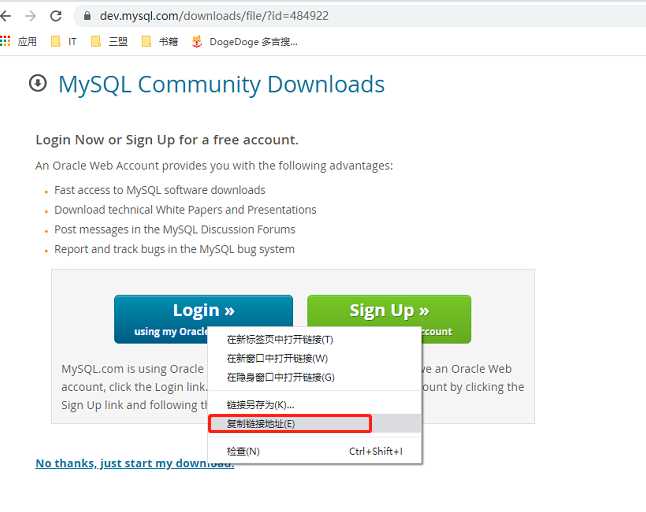Screen dimensions: 646x512
Task: Open the 书籍 bookmarks folder
Action: pos(160,42)
